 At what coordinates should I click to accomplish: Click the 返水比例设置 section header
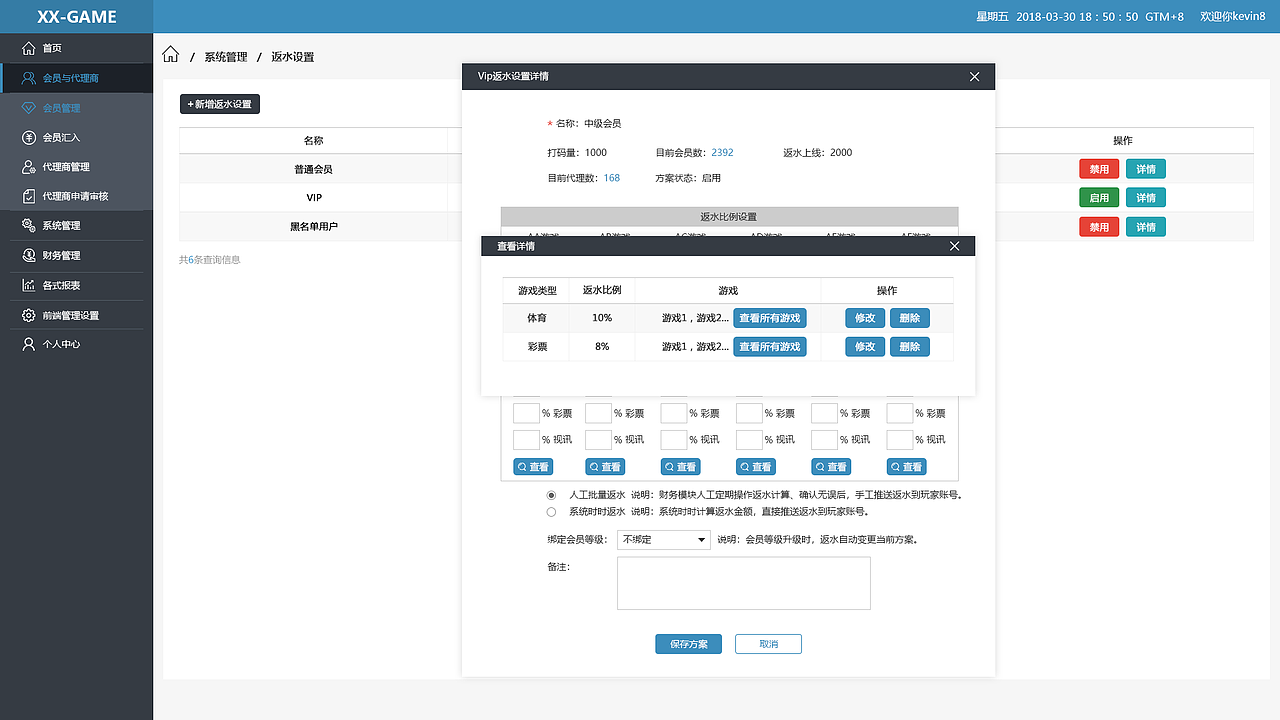tap(729, 217)
